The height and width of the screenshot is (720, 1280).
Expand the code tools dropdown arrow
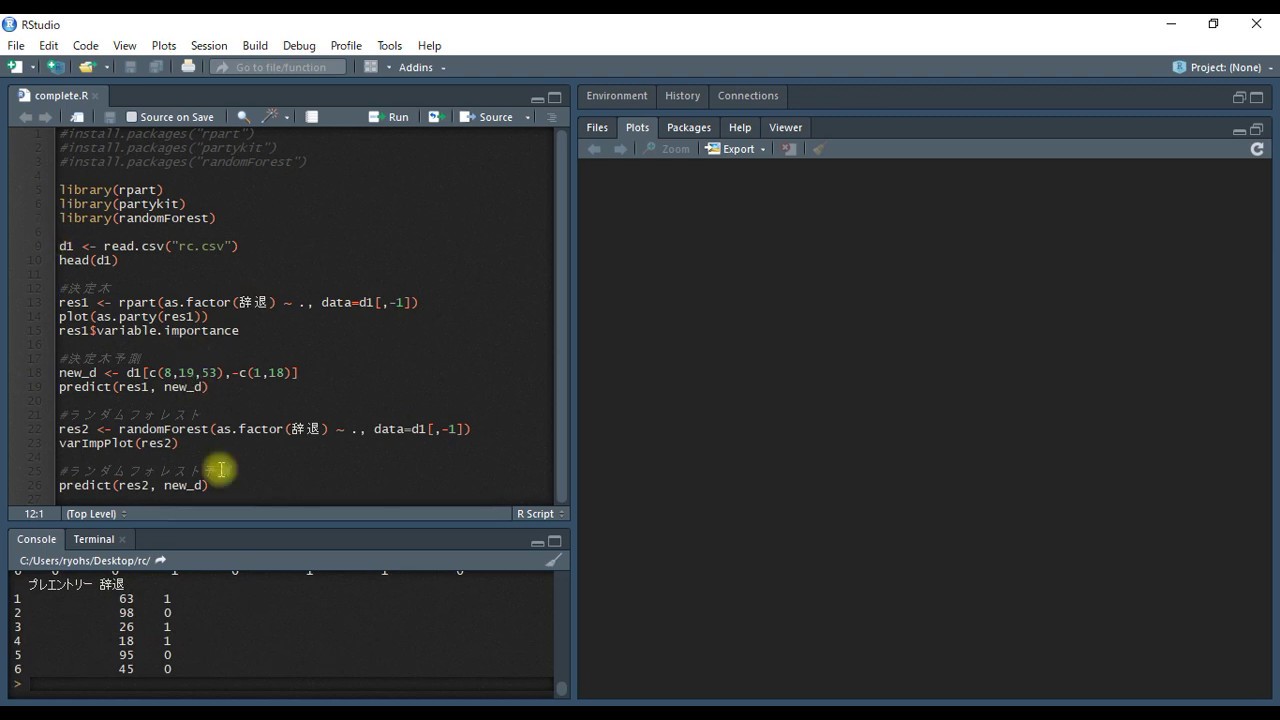coord(287,118)
